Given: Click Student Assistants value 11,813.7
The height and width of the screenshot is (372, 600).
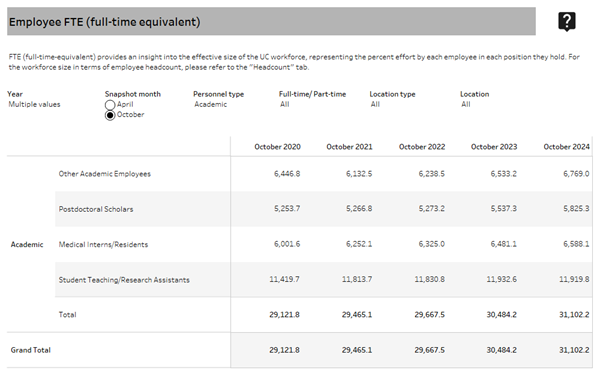Looking at the screenshot, I should (x=357, y=279).
